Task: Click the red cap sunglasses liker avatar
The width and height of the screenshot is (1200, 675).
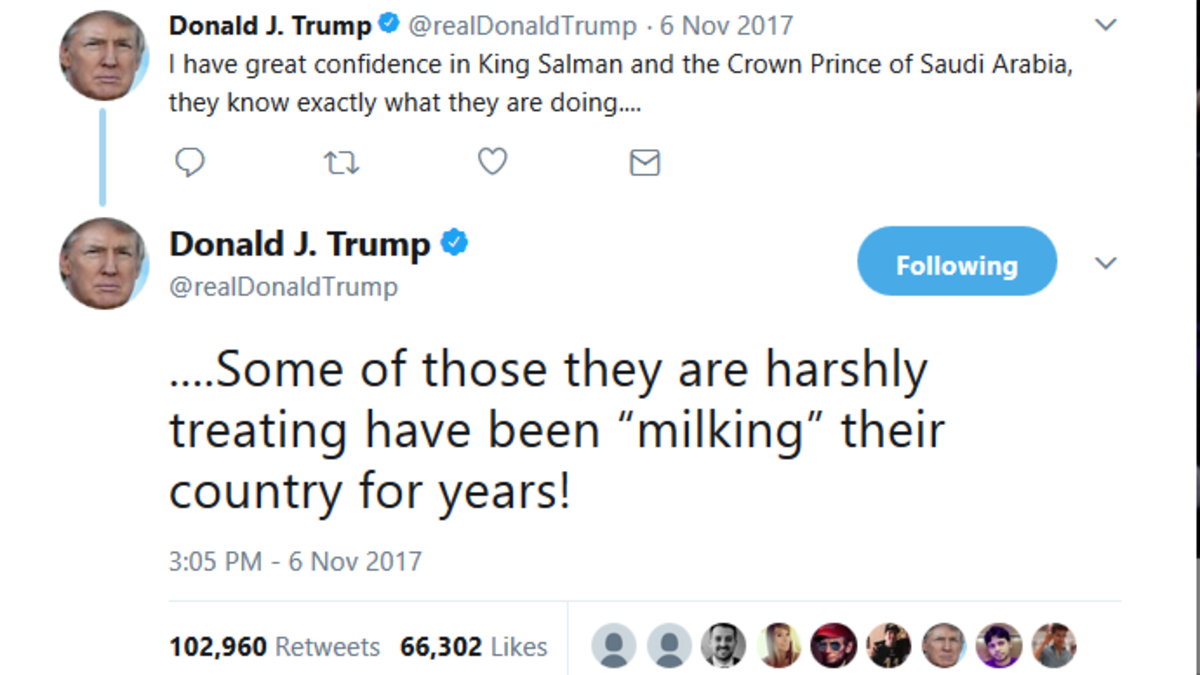Action: [833, 646]
